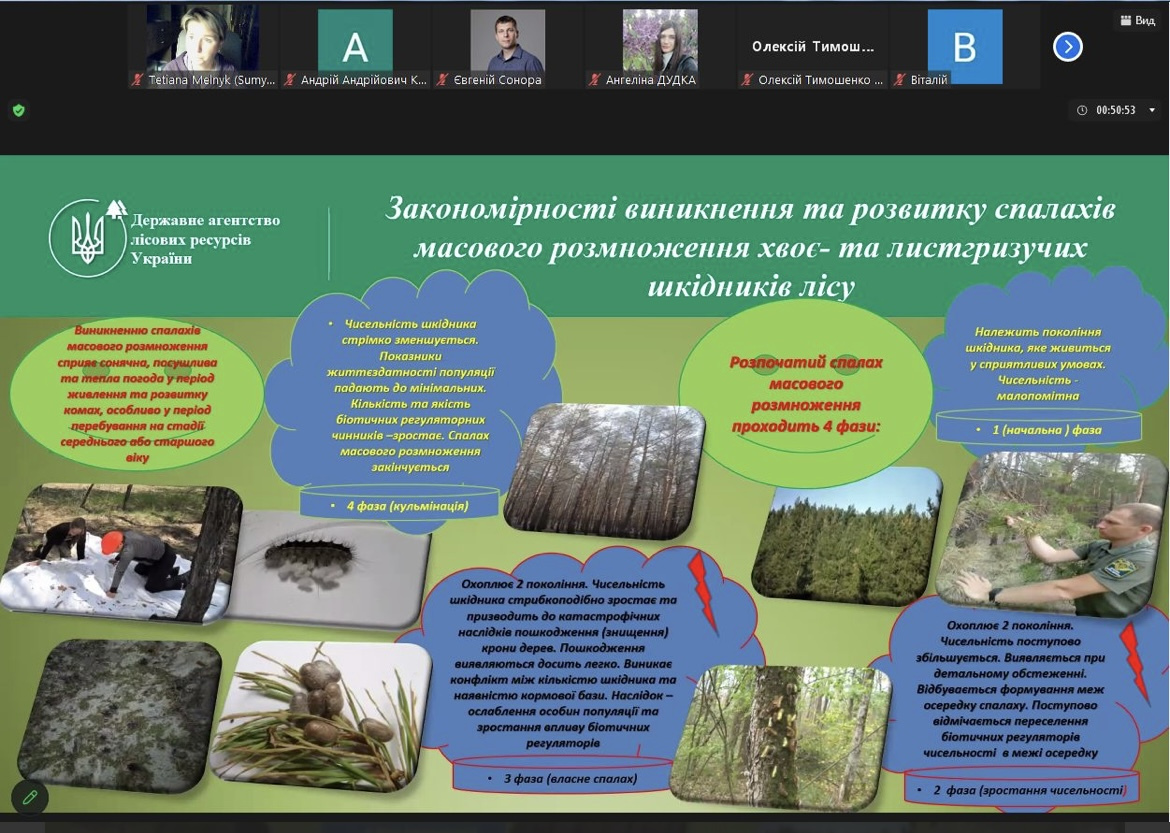Click the slide title about шкідників лісу
This screenshot has height=833, width=1170.
750,248
